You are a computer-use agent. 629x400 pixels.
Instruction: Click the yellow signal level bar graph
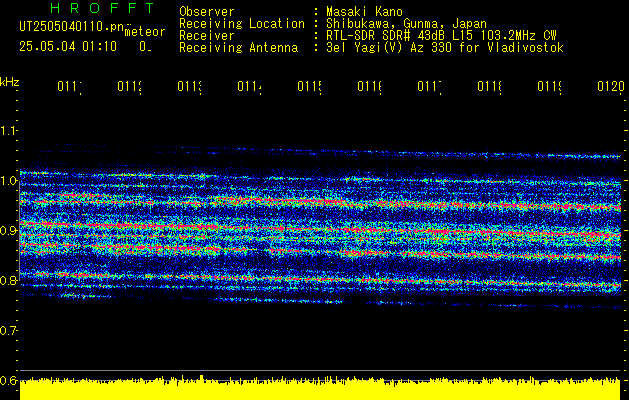coord(320,389)
